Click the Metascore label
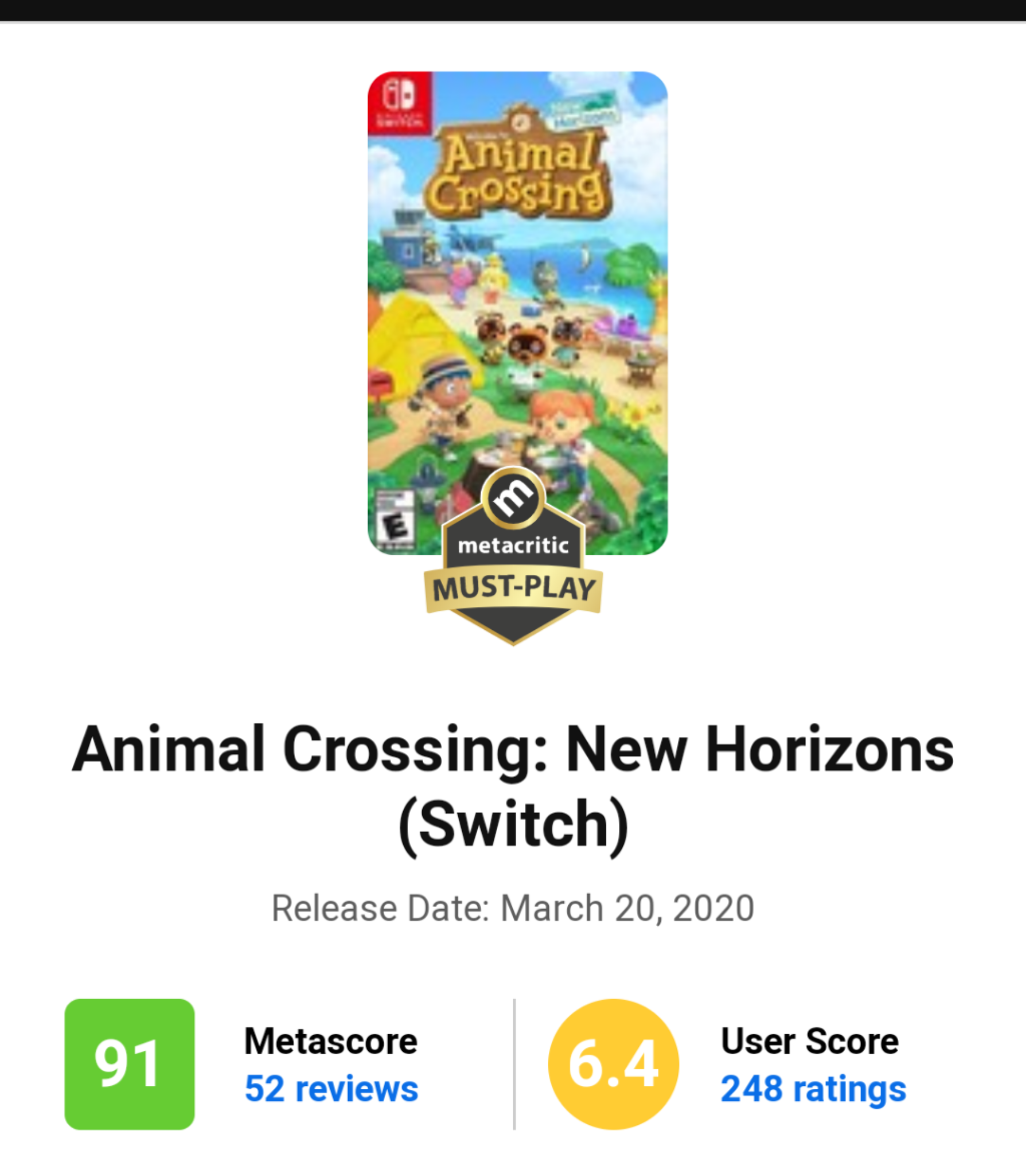Image resolution: width=1026 pixels, height=1176 pixels. [331, 1041]
